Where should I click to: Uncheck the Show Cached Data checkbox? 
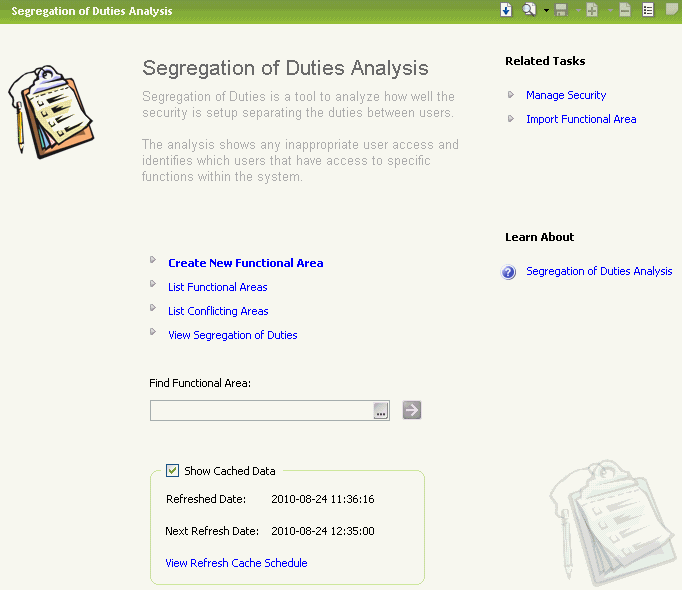pyautogui.click(x=173, y=470)
